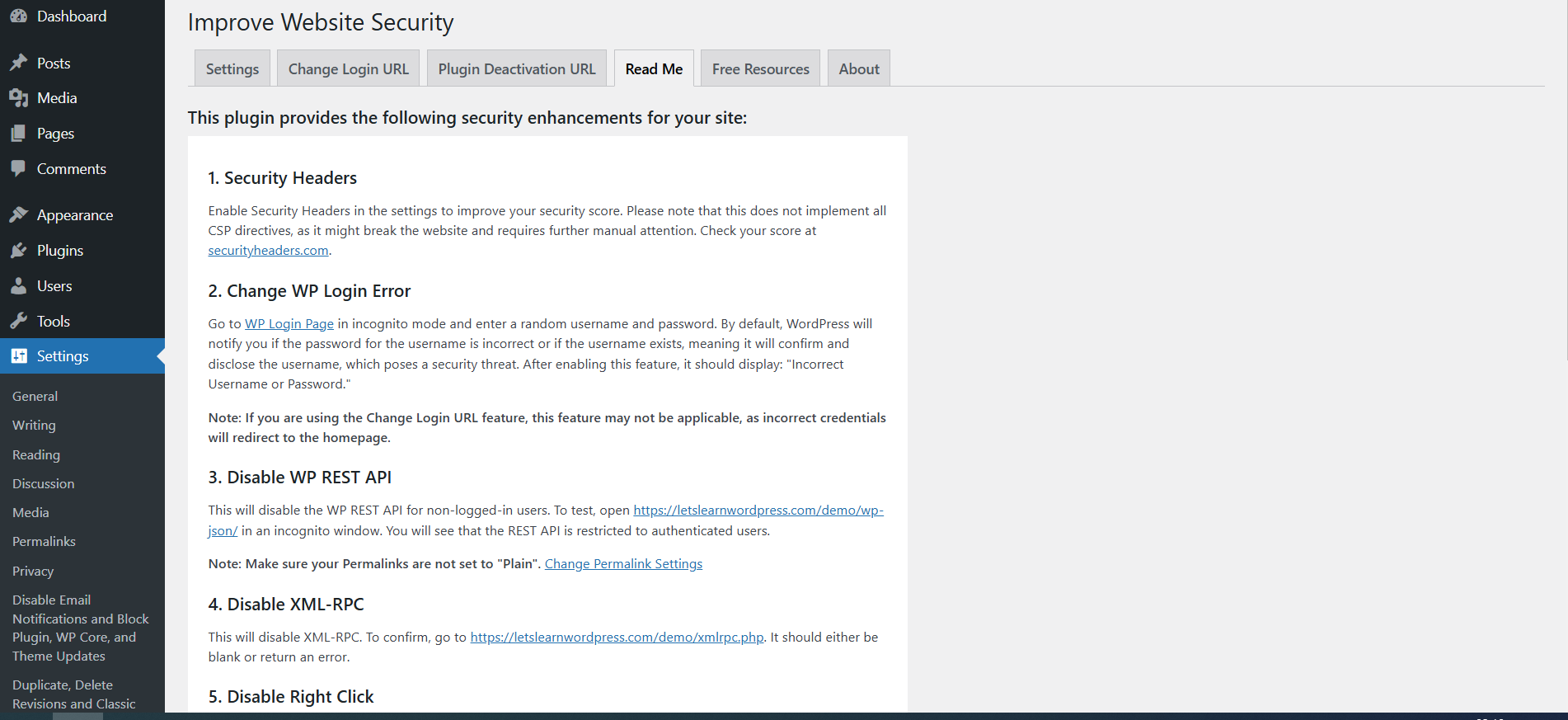Screen dimensions: 1568x720
Task: Click the Posts pushpin icon
Action: point(18,63)
